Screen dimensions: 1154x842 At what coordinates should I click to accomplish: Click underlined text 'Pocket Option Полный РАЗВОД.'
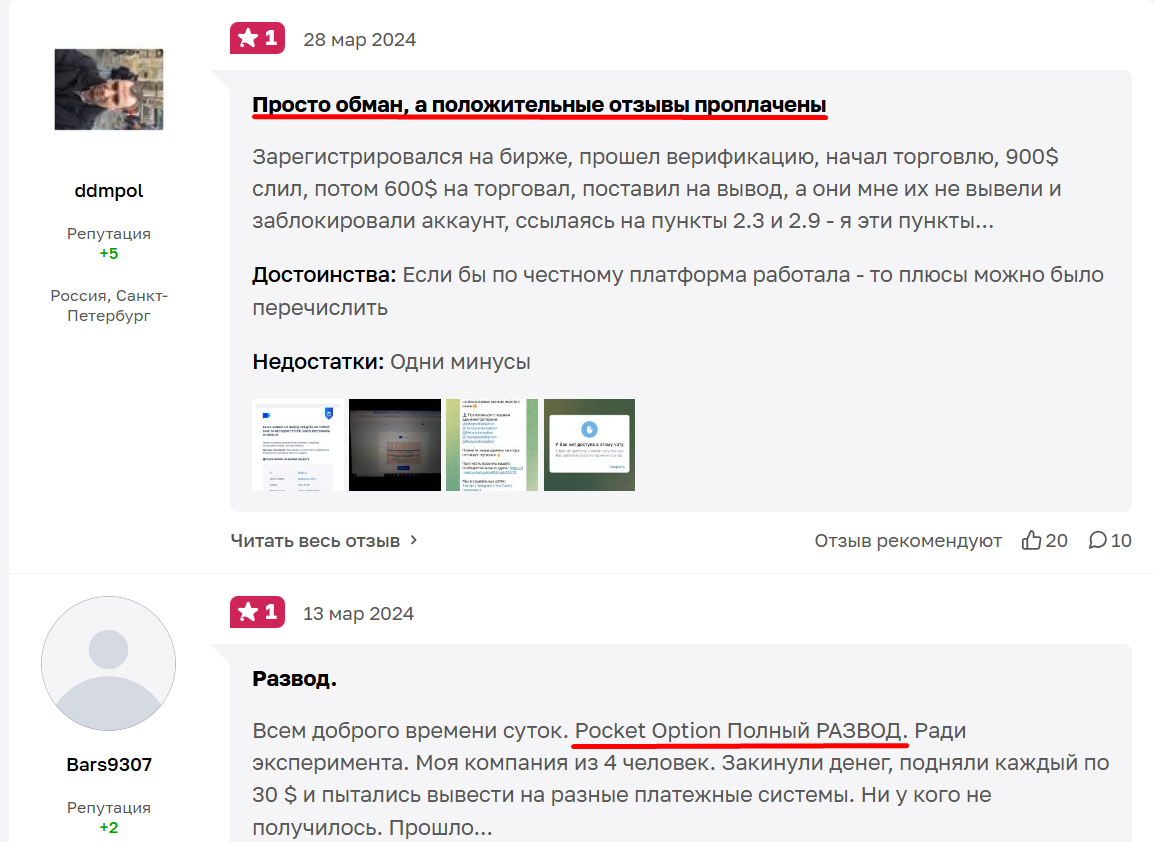coord(741,731)
